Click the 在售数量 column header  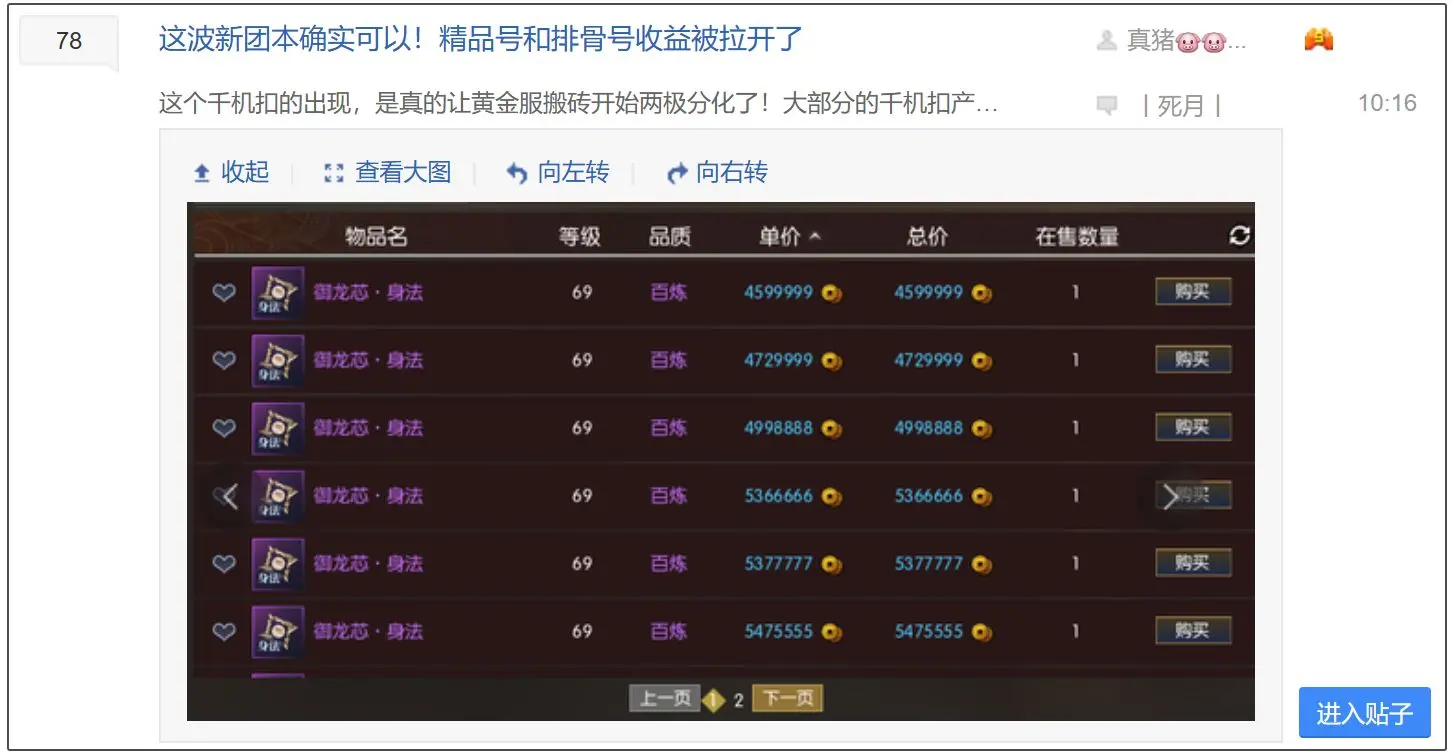pos(1077,237)
